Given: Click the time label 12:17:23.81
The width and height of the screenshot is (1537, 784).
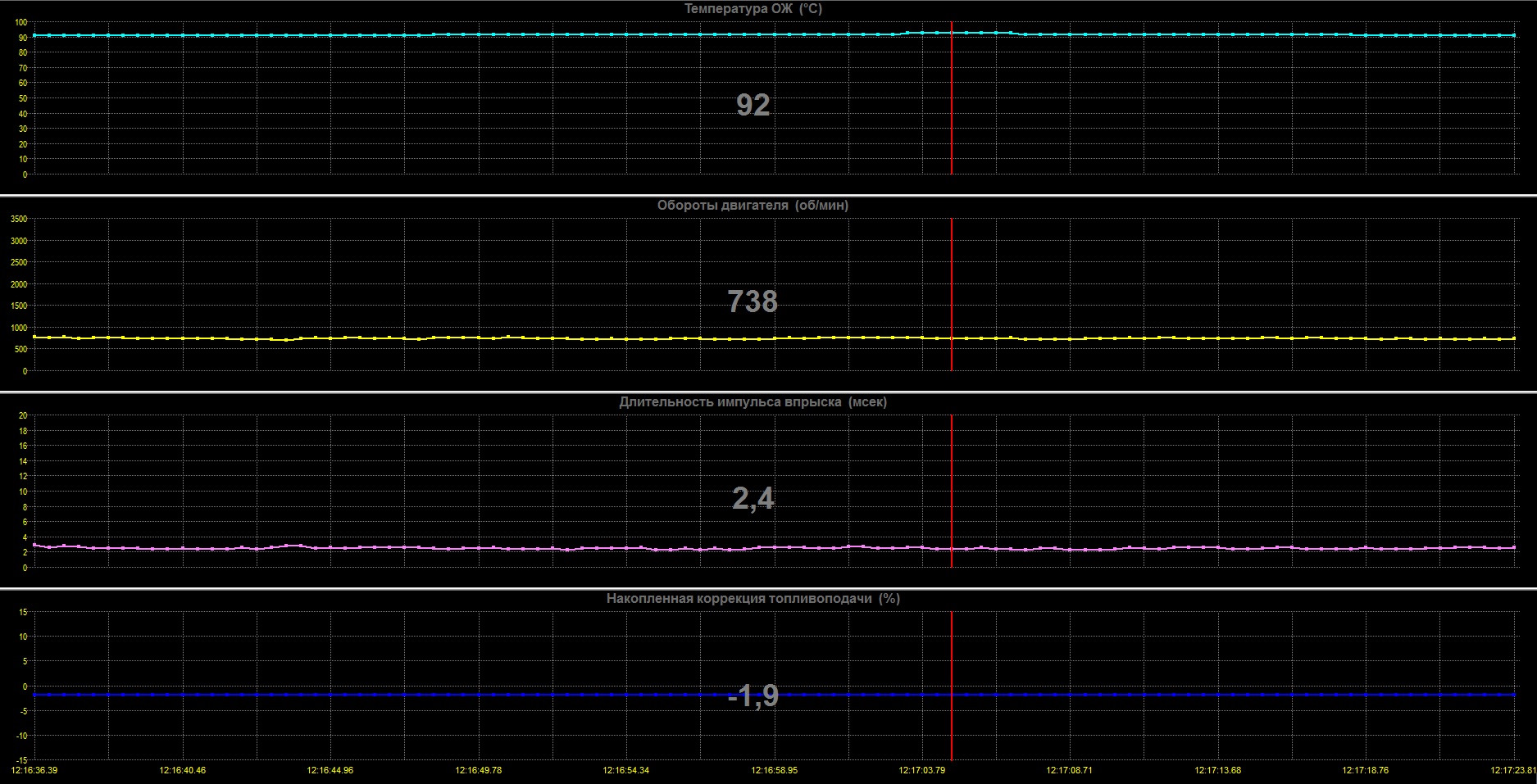Looking at the screenshot, I should click(1513, 771).
